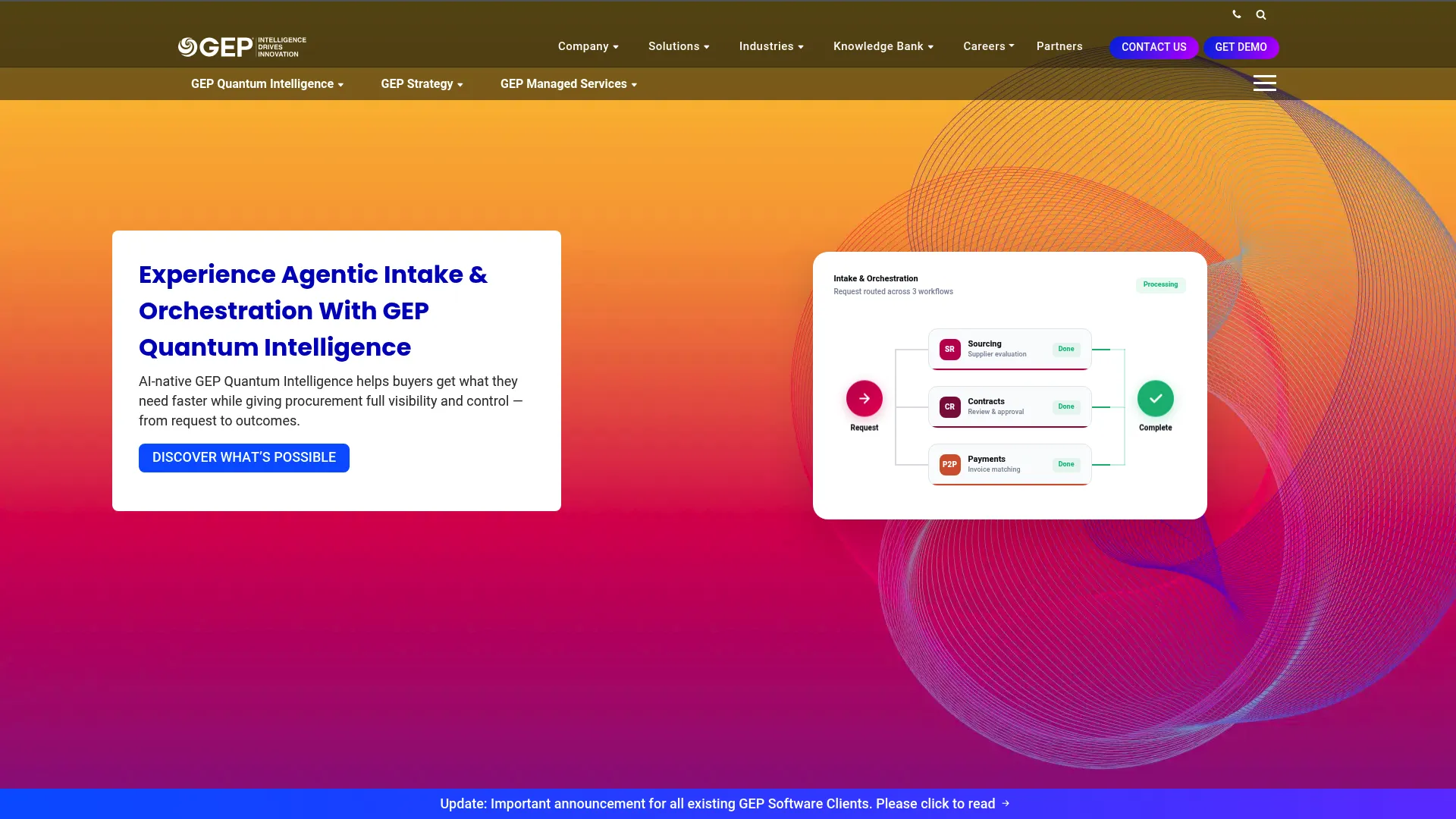Expand the Solutions dropdown

(x=679, y=46)
